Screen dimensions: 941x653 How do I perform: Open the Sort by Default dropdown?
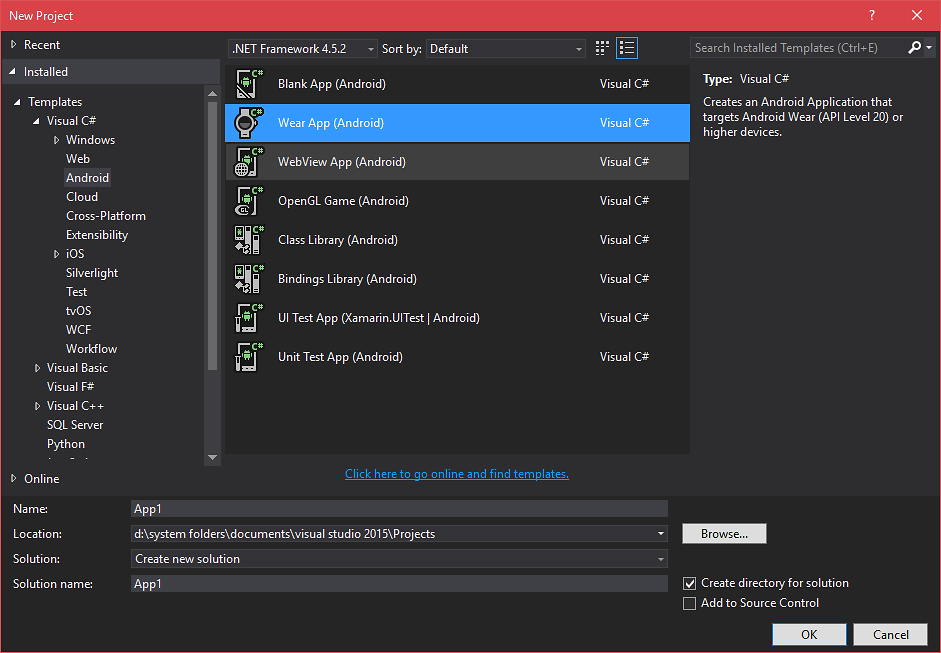point(505,49)
